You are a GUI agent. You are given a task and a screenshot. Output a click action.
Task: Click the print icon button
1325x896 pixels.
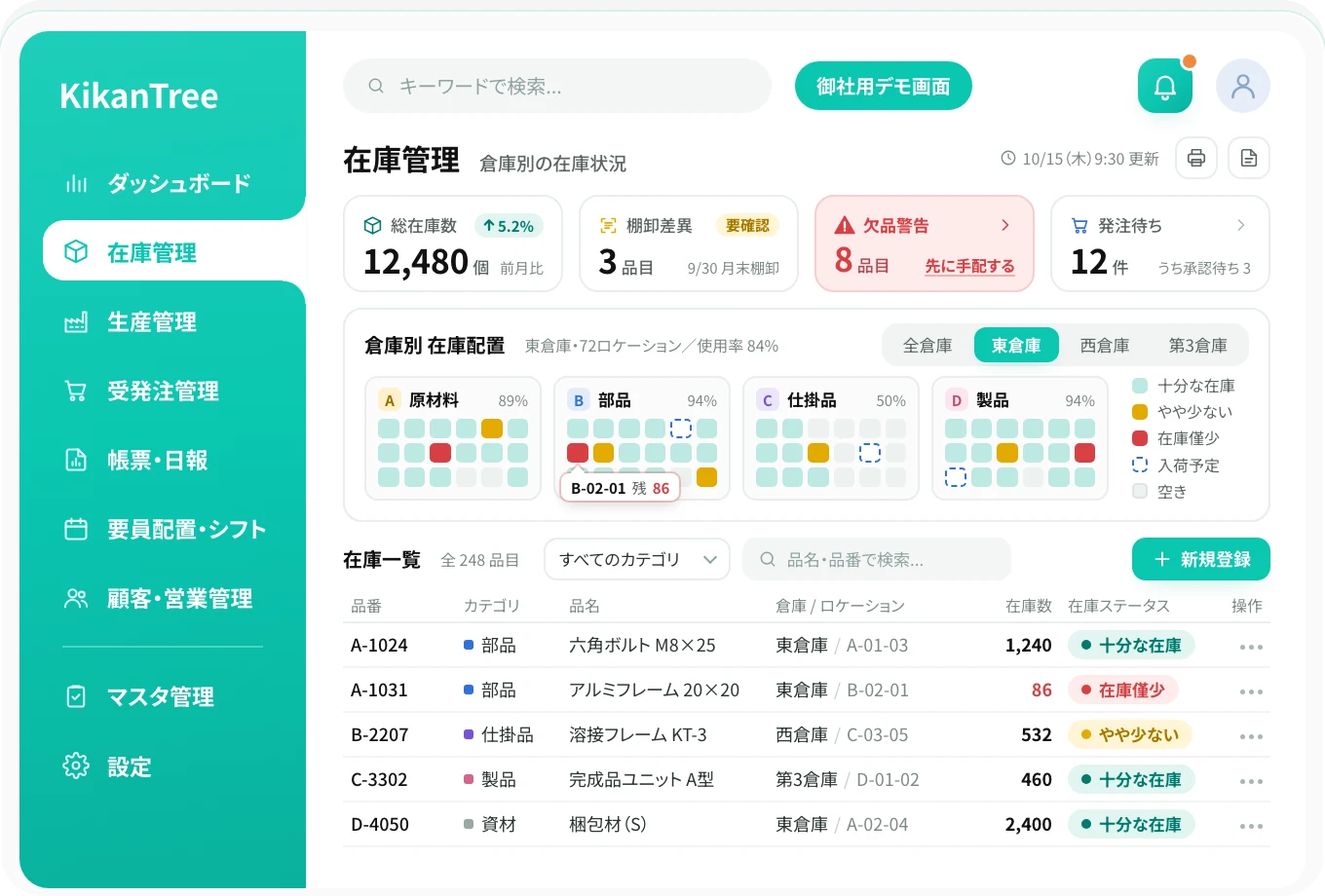[1196, 158]
